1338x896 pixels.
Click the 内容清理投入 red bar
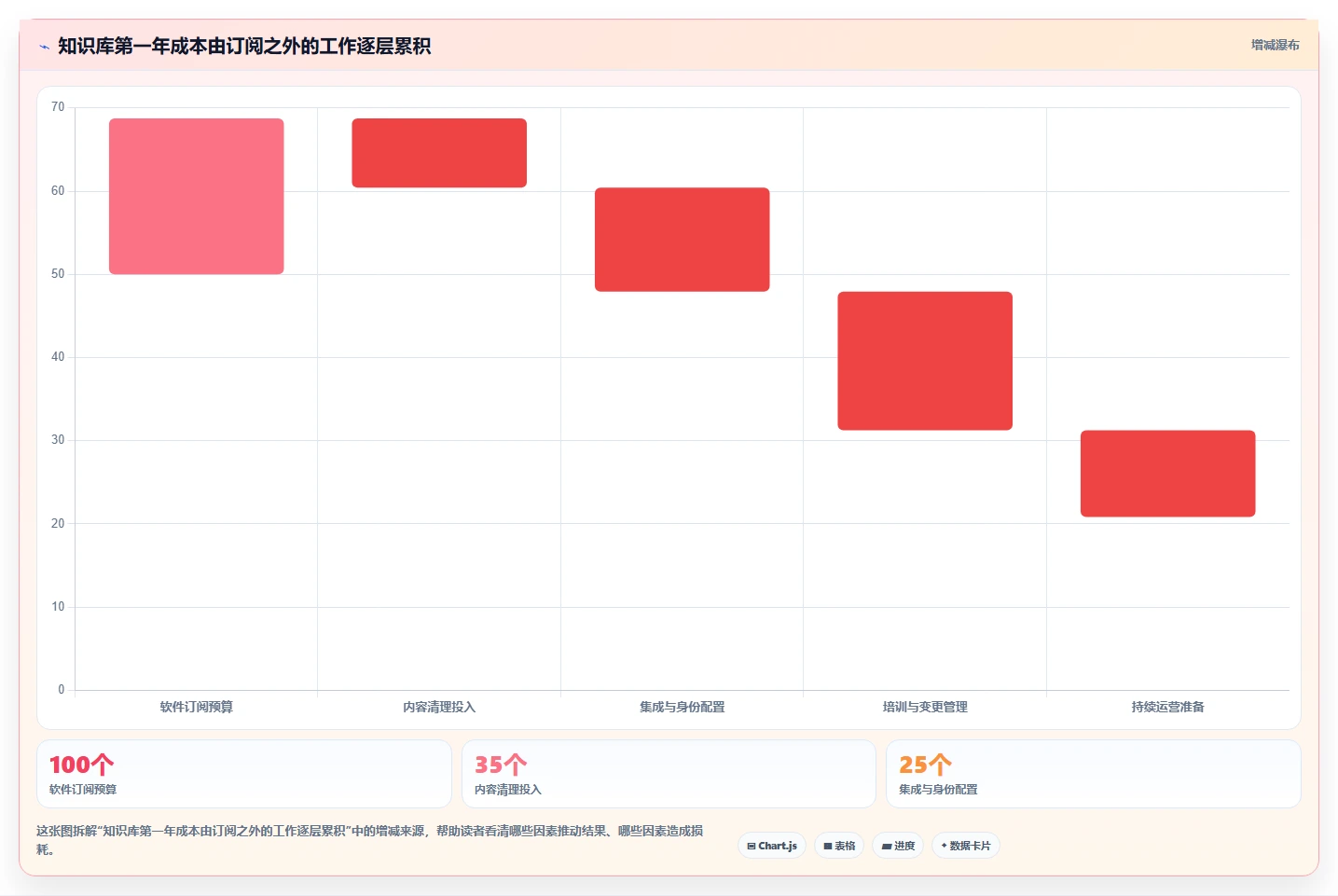click(439, 153)
